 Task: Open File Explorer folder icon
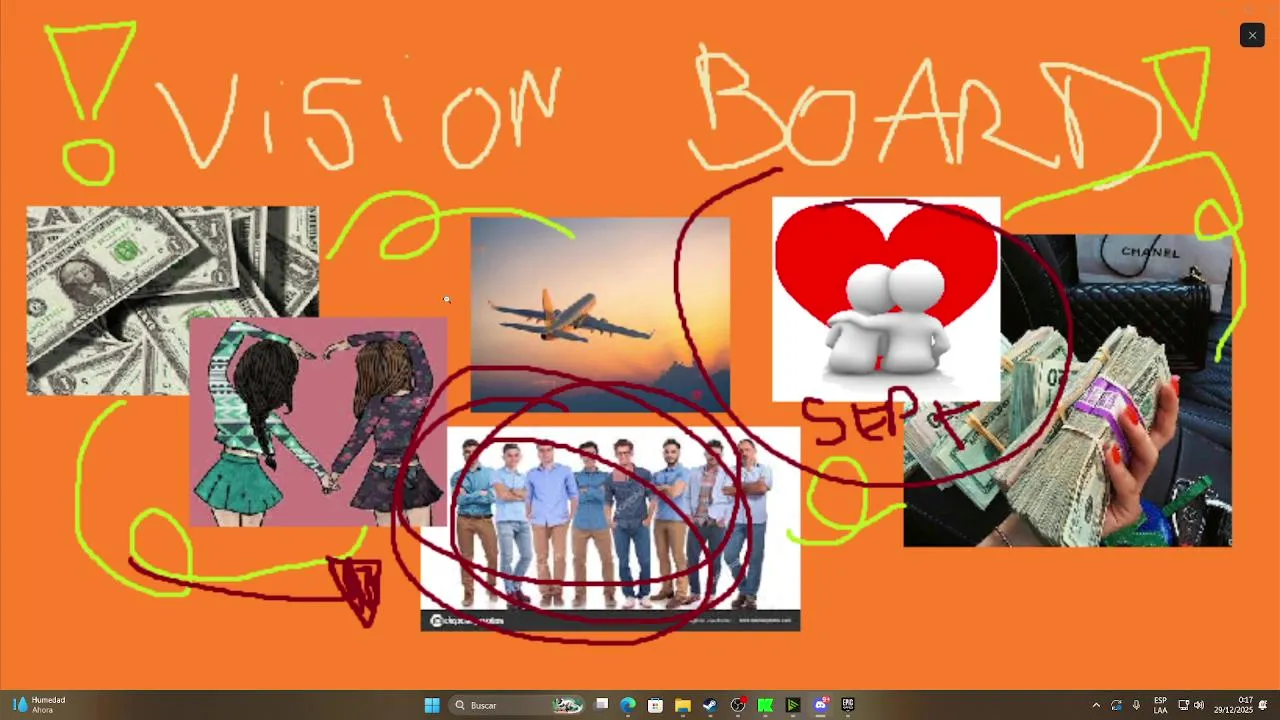pos(683,705)
